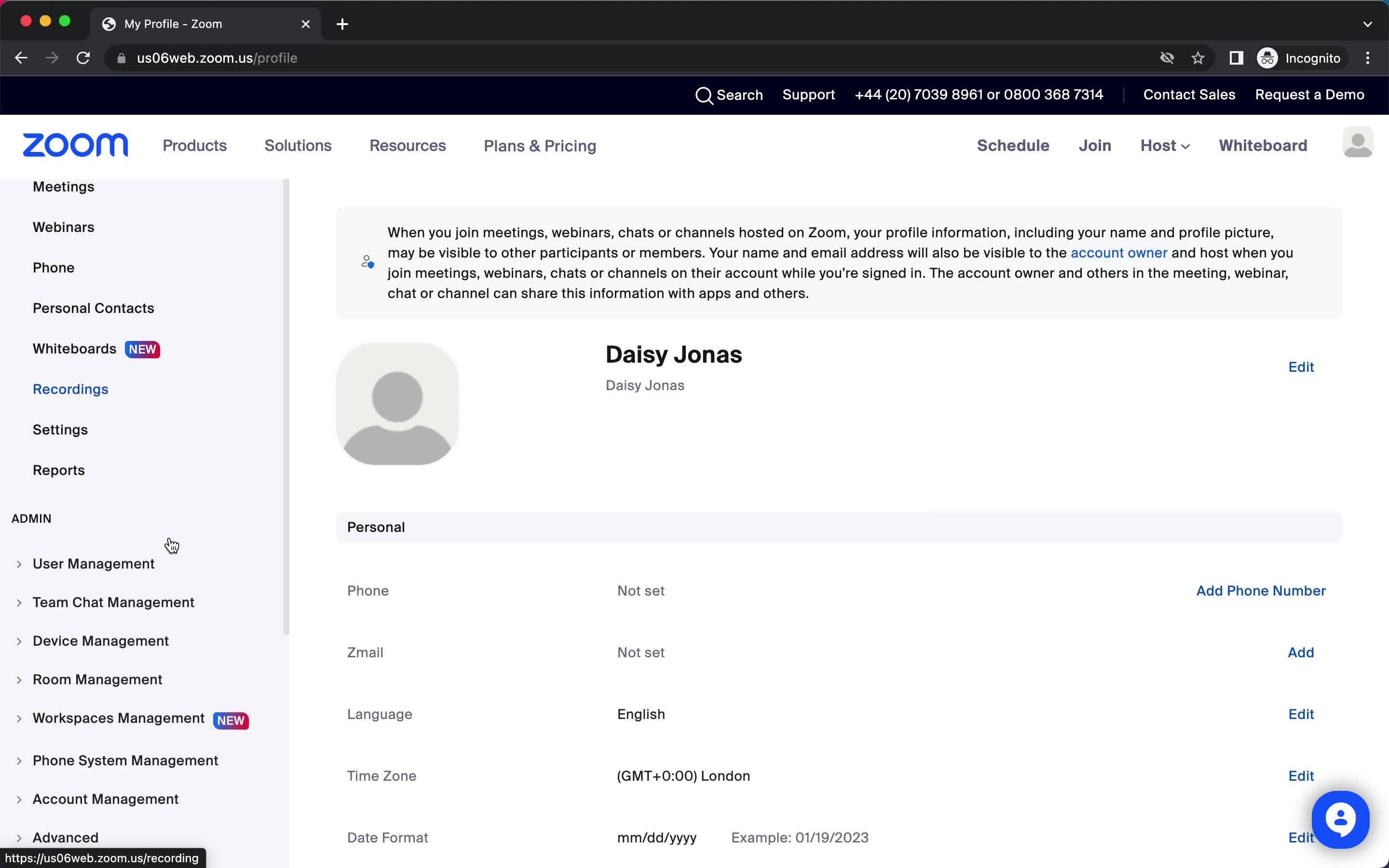Edit the Time Zone setting
Viewport: 1389px width, 868px height.
click(x=1301, y=776)
